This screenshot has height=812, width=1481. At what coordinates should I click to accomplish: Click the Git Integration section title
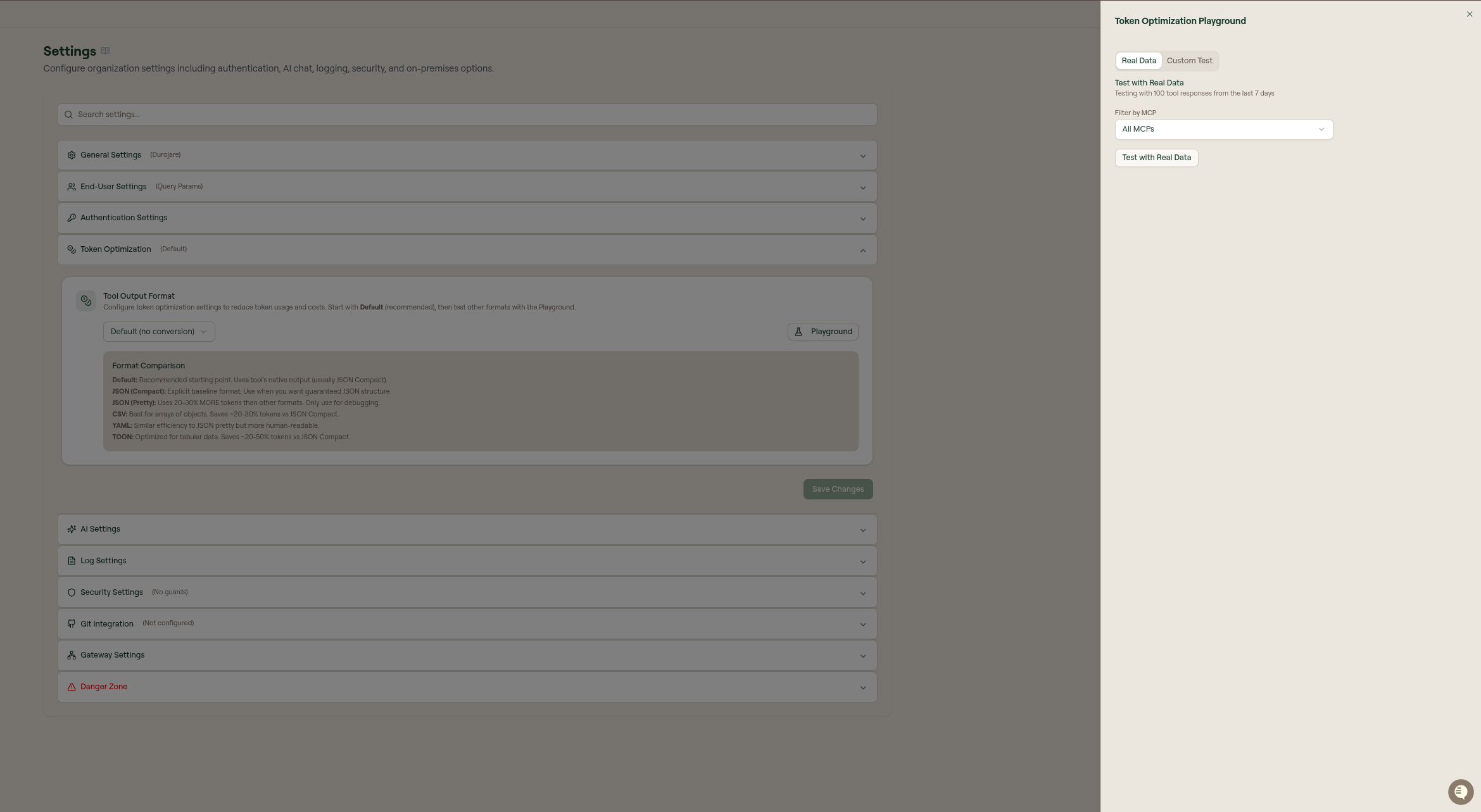pos(107,624)
